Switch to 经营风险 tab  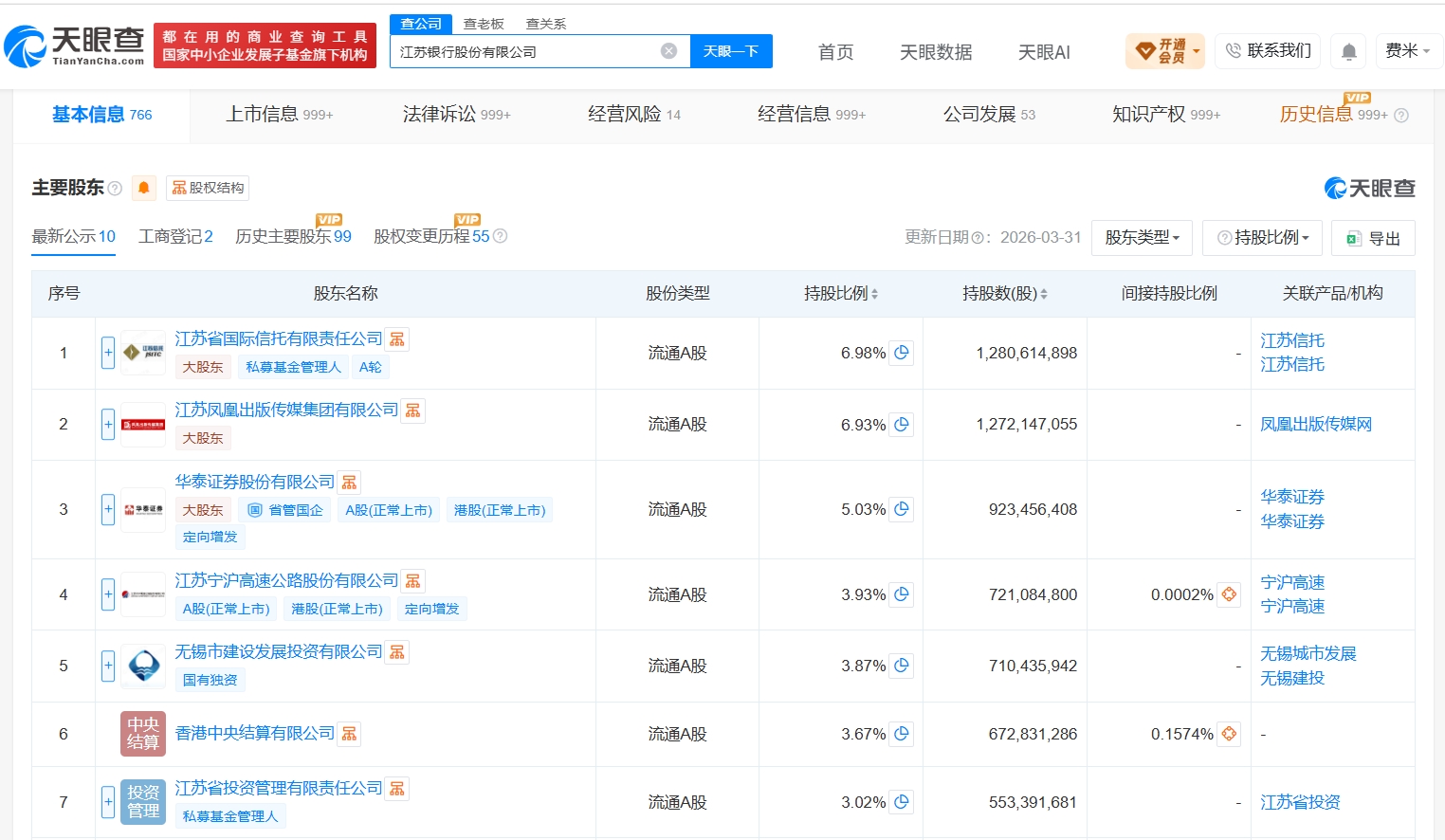click(633, 115)
